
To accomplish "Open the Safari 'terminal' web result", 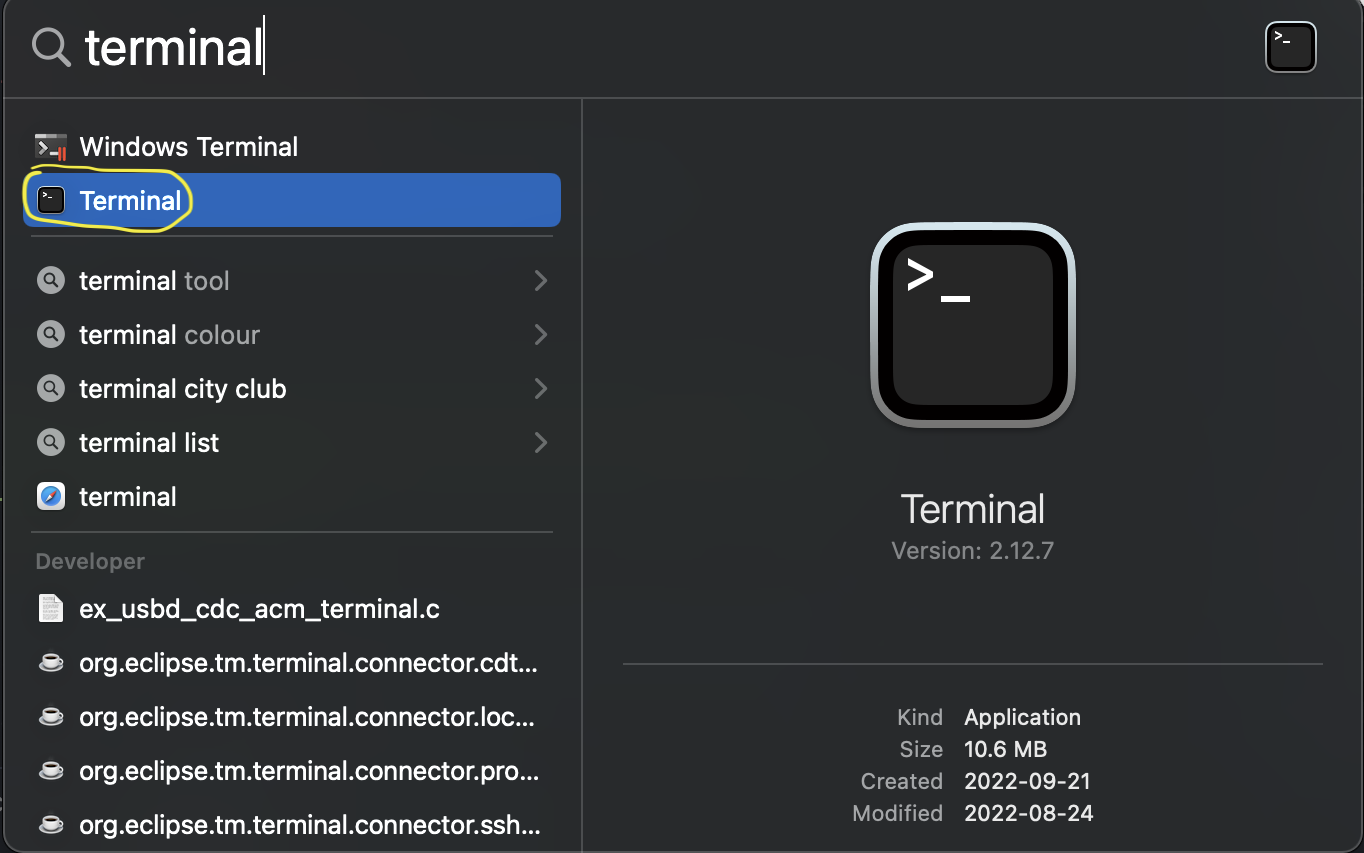I will (x=292, y=497).
